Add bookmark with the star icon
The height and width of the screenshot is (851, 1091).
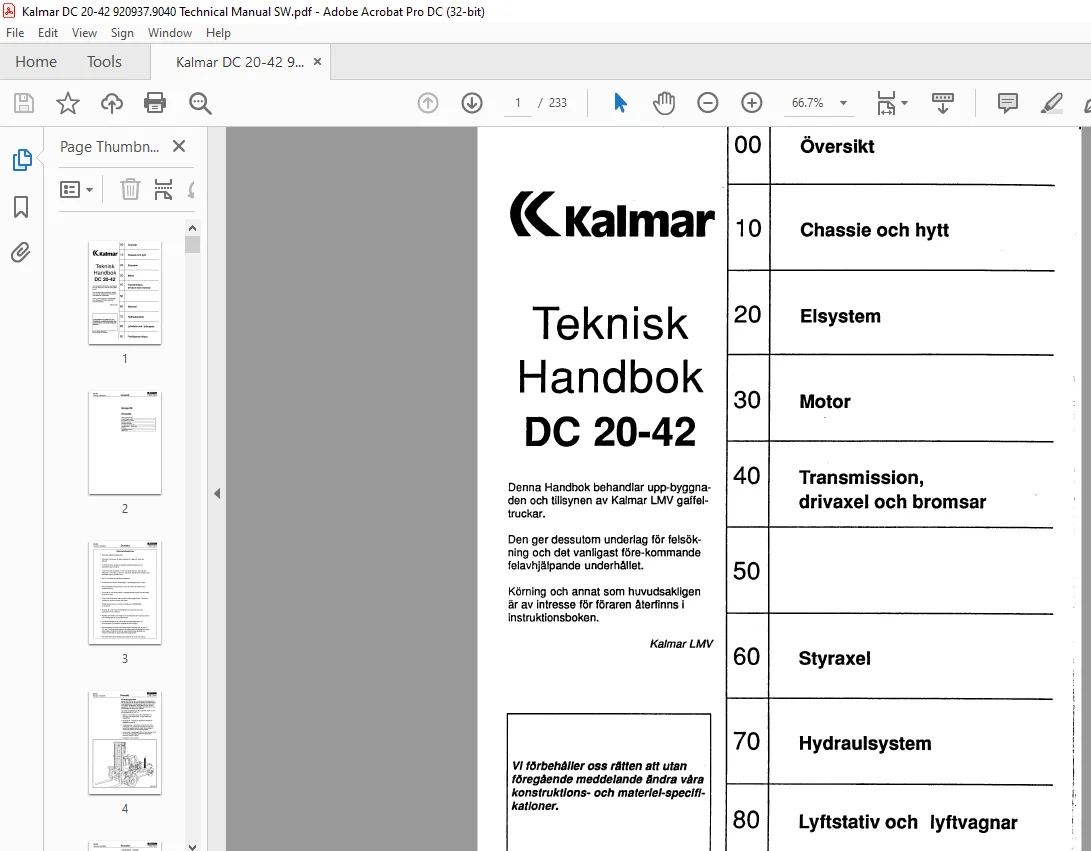[x=67, y=103]
